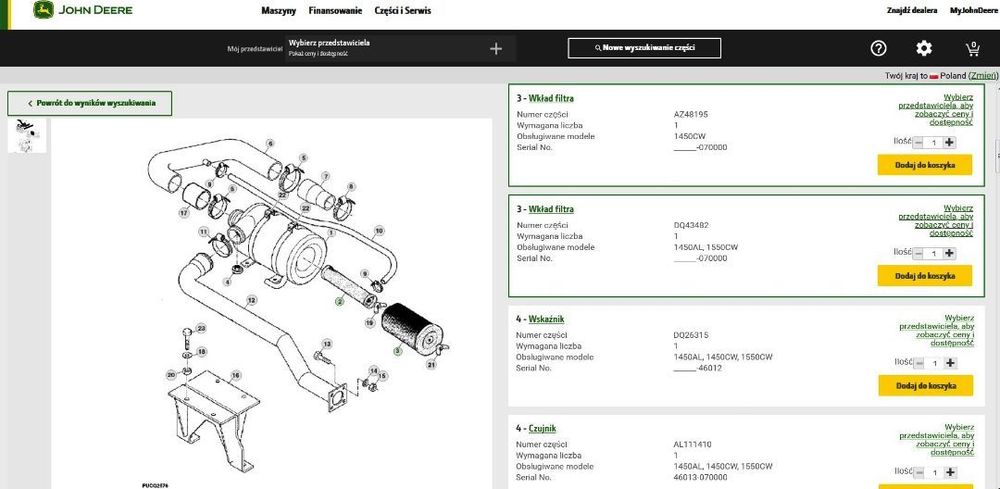
Task: Select the diagram thumbnail preview
Action: 27,136
